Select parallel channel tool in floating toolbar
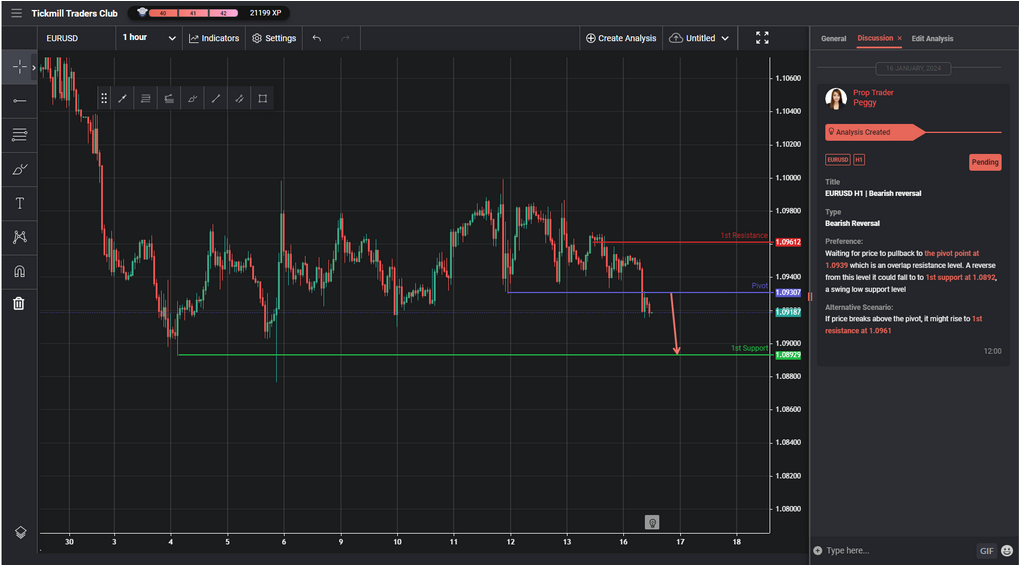The height and width of the screenshot is (565, 1021). [239, 98]
